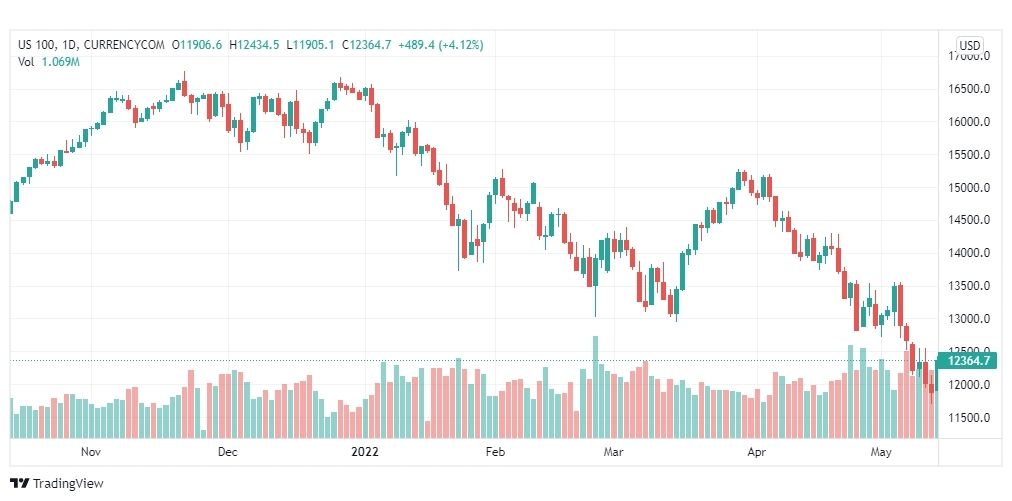
Task: Click the Nov label on time axis
Action: pos(91,452)
